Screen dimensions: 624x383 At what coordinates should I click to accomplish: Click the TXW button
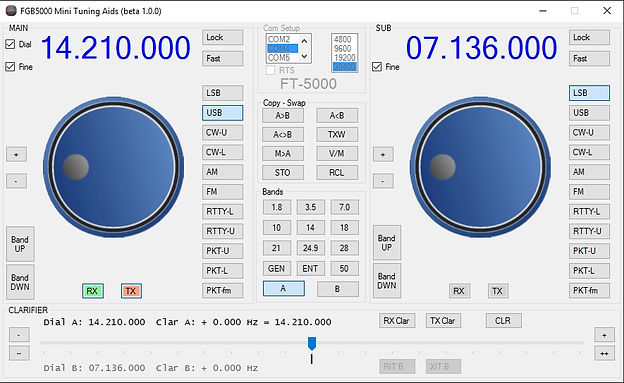click(x=337, y=135)
